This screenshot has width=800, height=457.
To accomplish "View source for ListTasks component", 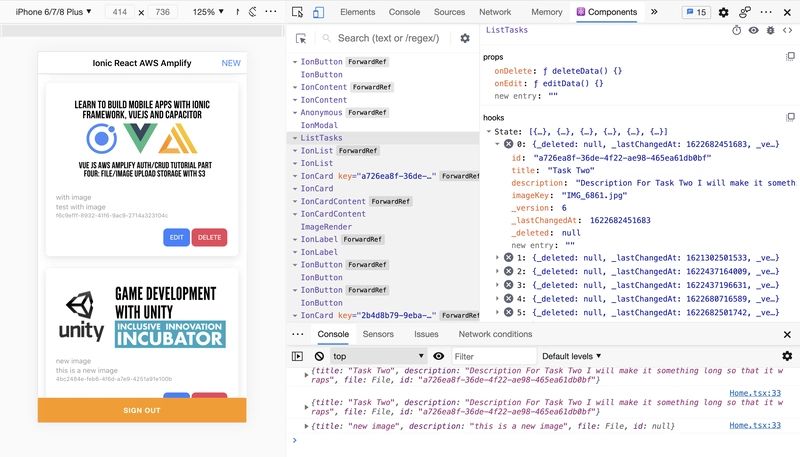I will click(x=787, y=31).
